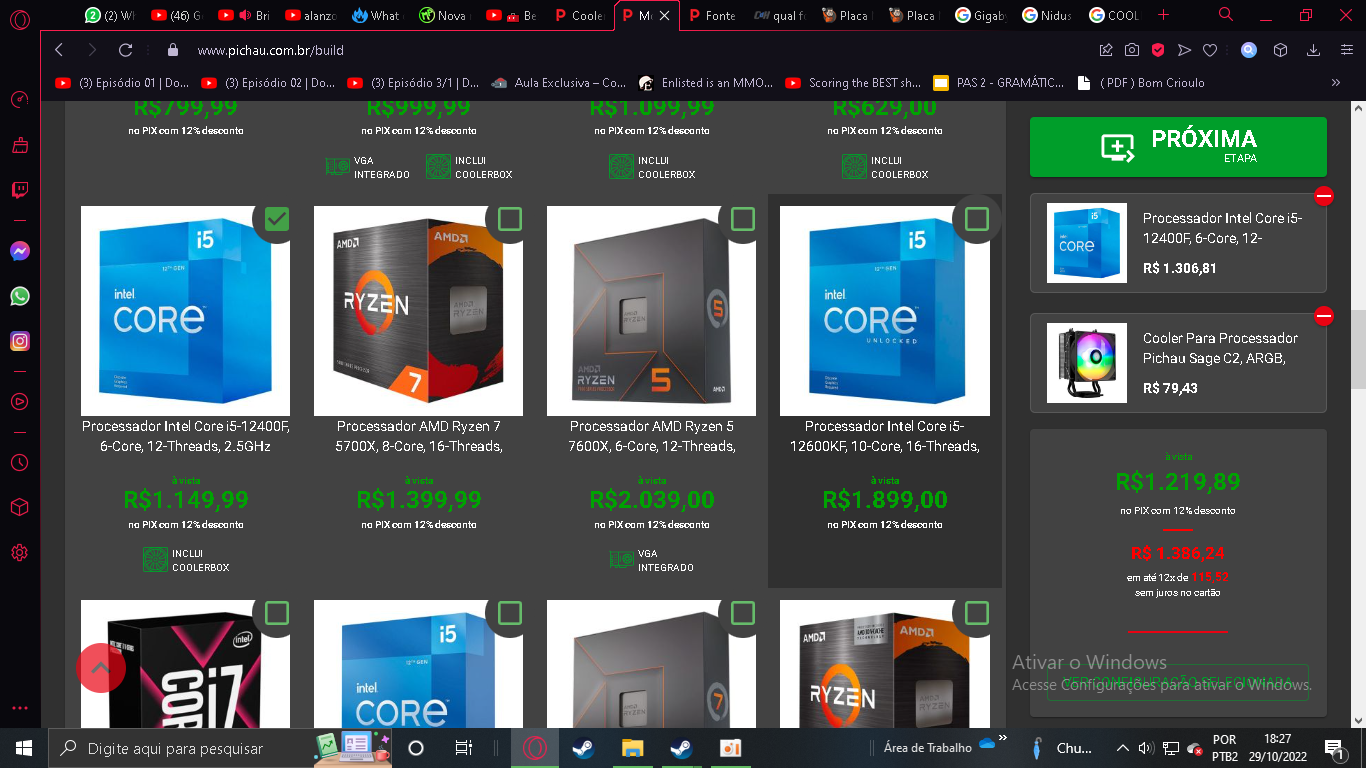The width and height of the screenshot is (1366, 768).
Task: Open Messenger from the sidebar
Action: pyautogui.click(x=20, y=251)
